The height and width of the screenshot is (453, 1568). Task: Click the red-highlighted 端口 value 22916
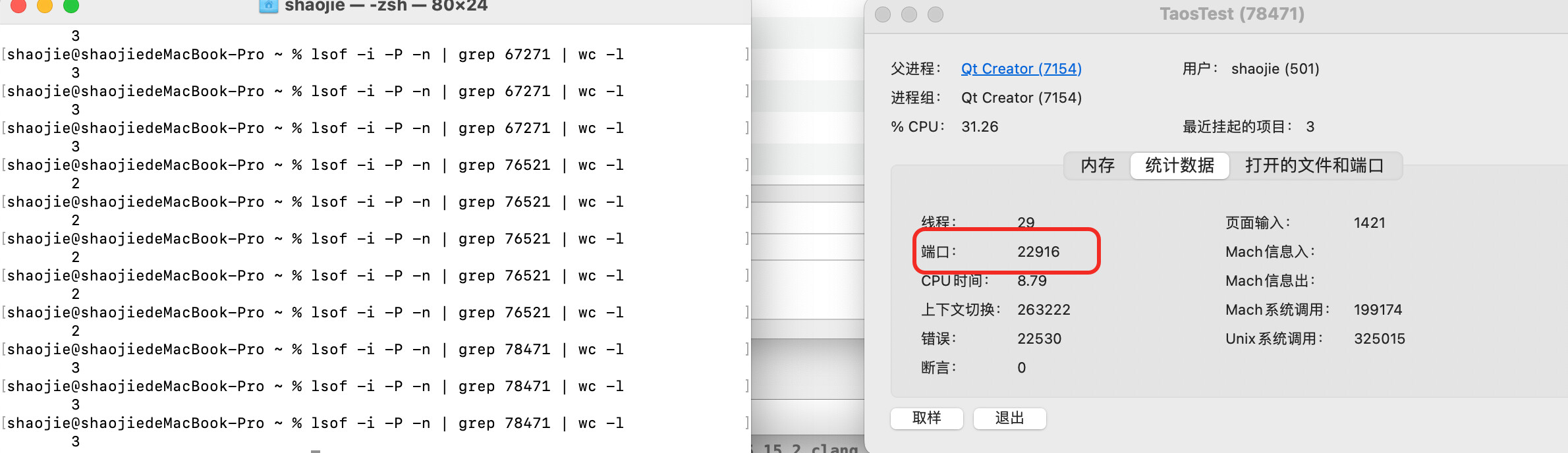(1038, 252)
